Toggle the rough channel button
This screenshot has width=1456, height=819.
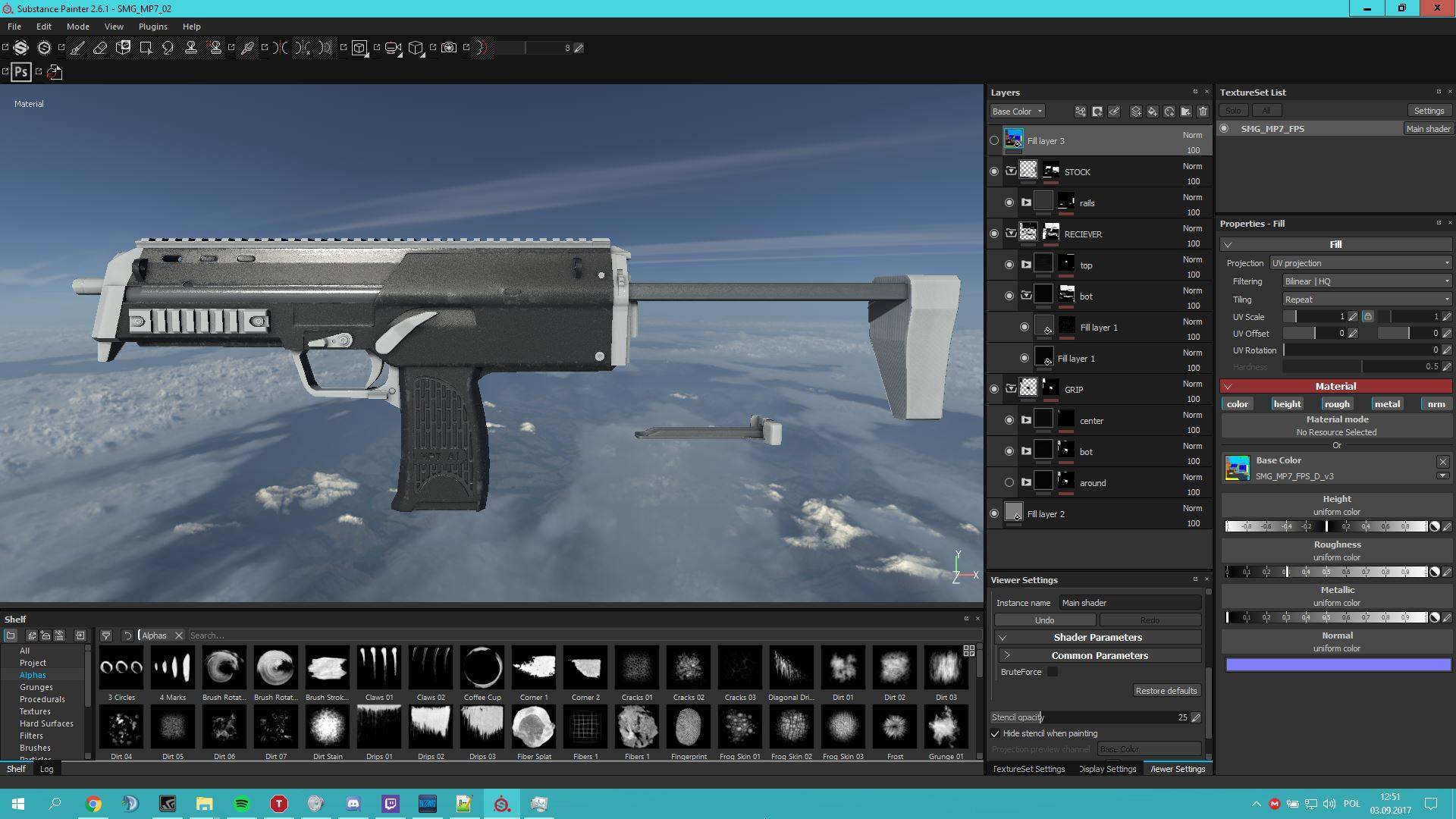click(1337, 404)
